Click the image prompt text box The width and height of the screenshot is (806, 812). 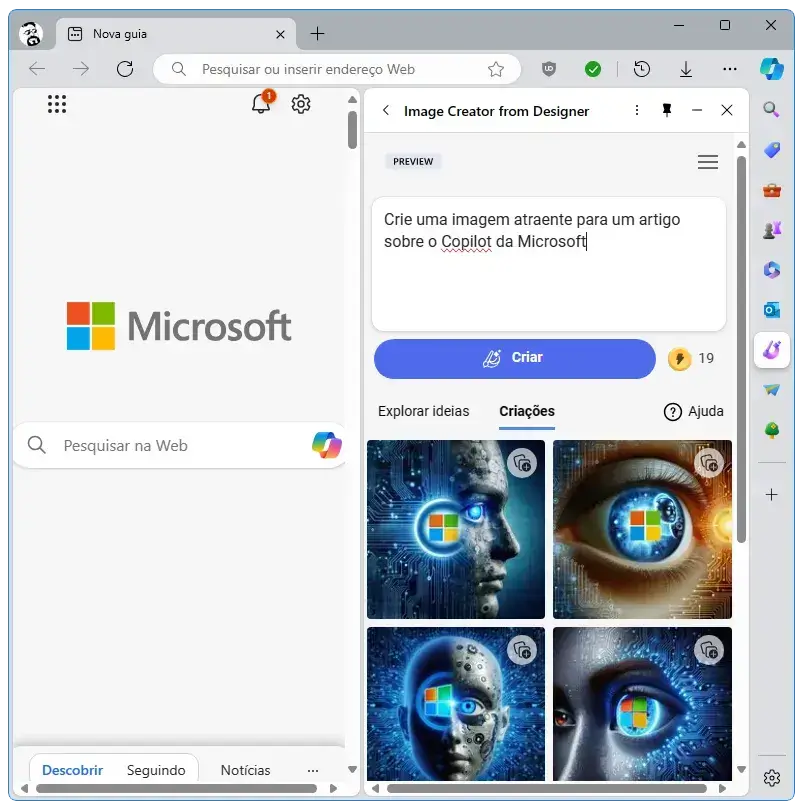(x=549, y=264)
